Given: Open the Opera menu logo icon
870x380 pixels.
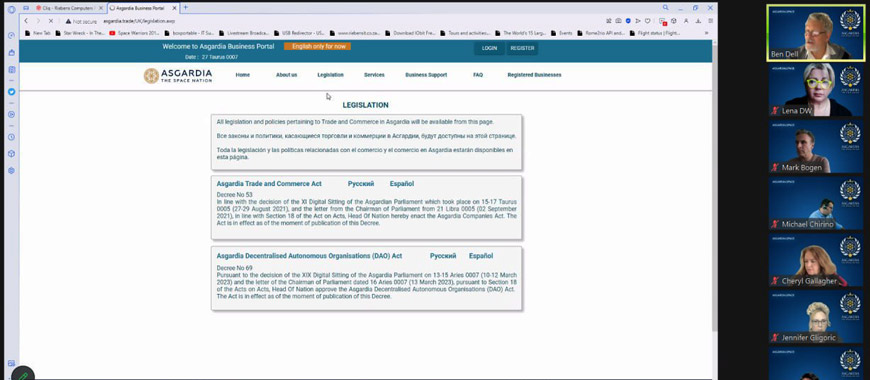Looking at the screenshot, I should (11, 9).
